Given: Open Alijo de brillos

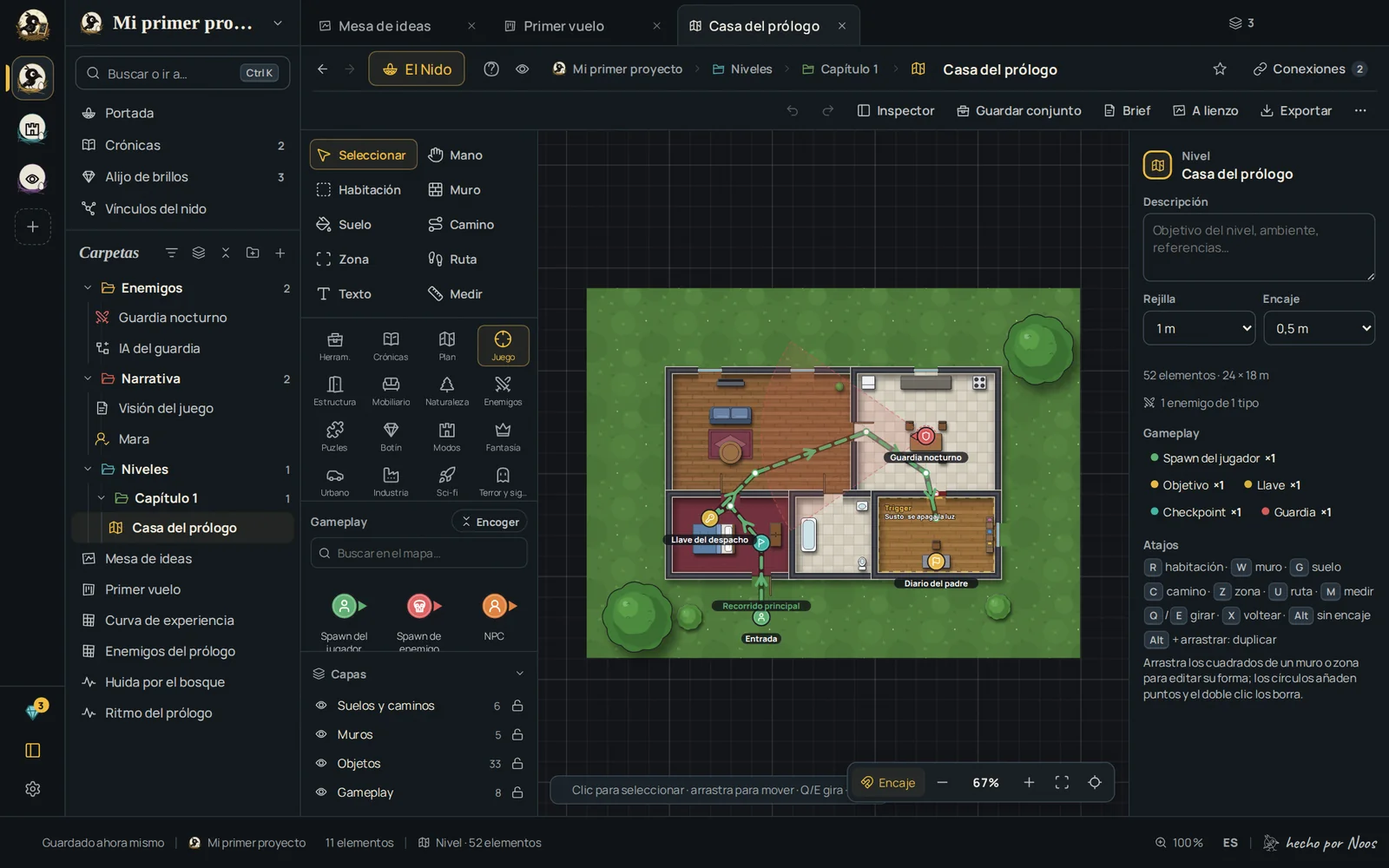Looking at the screenshot, I should coord(182,177).
